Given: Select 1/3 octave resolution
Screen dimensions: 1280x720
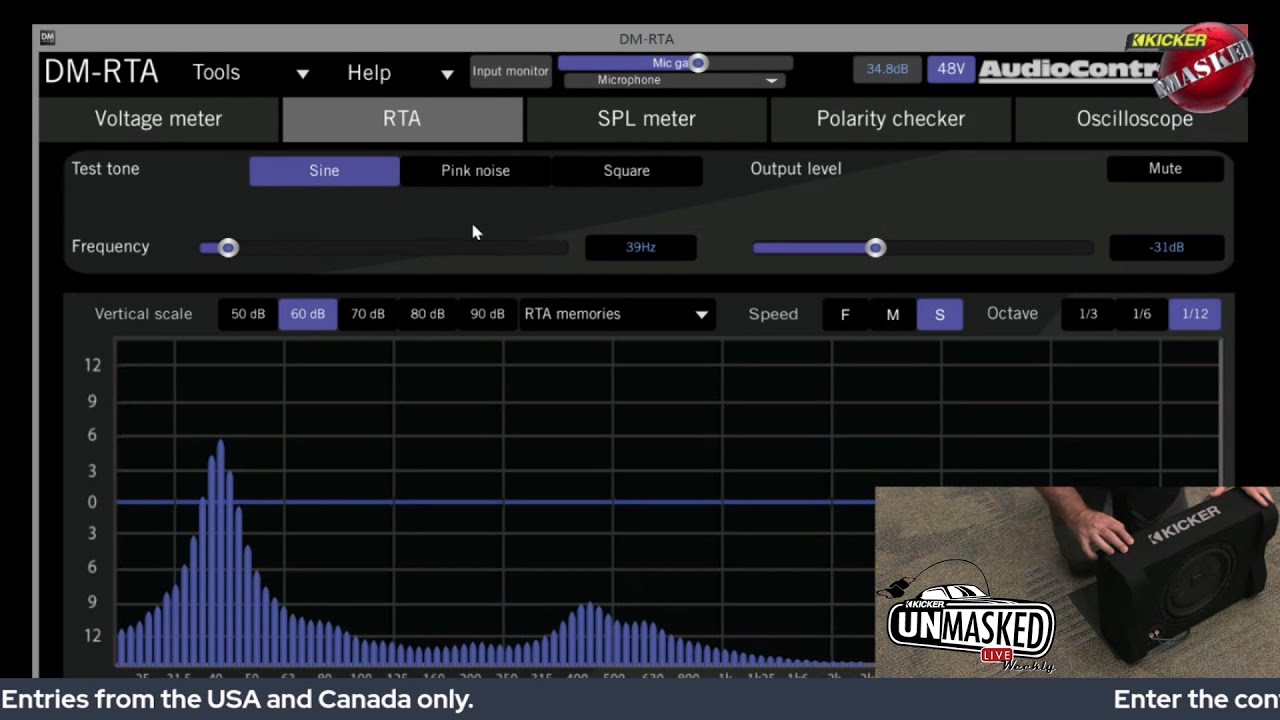Looking at the screenshot, I should tap(1088, 314).
